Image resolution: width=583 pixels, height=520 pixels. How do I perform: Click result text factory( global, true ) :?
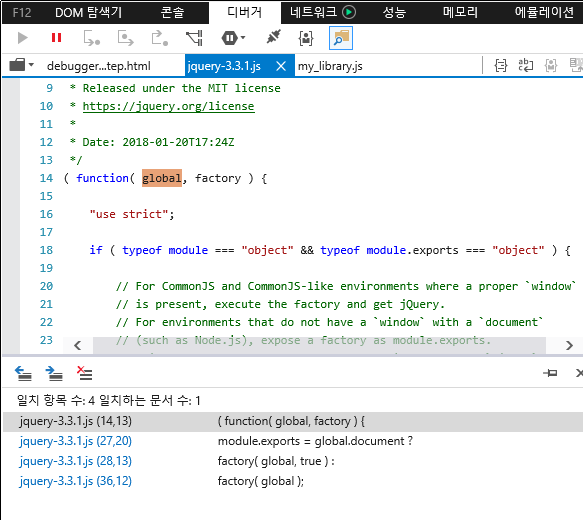pos(276,461)
